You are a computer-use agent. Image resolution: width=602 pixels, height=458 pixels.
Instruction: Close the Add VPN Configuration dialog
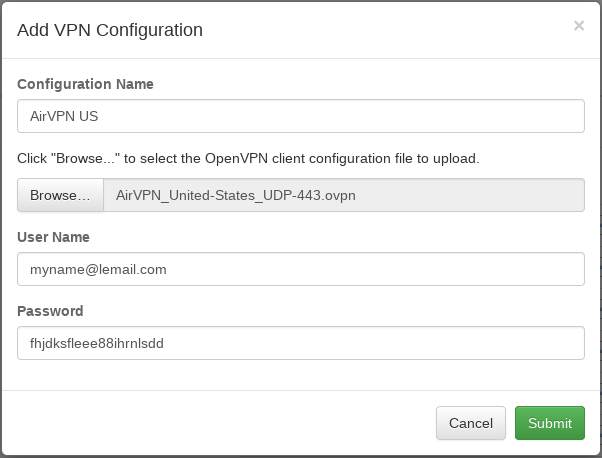pos(578,26)
